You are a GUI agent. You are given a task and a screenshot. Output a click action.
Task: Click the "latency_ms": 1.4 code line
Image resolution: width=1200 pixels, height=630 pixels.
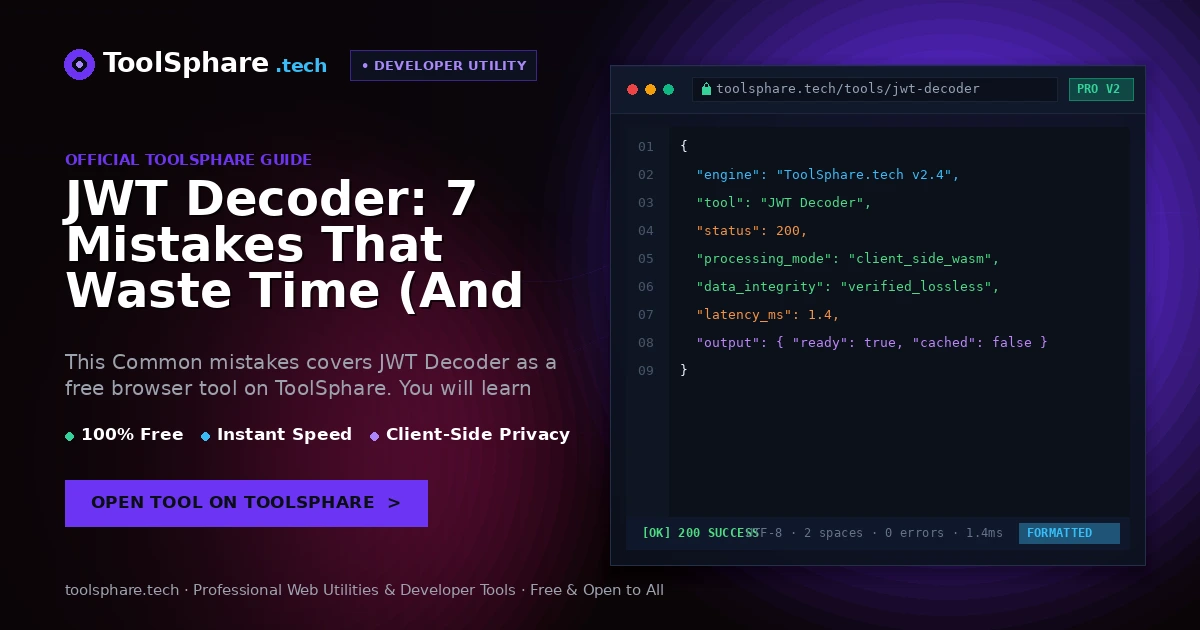[x=768, y=314]
